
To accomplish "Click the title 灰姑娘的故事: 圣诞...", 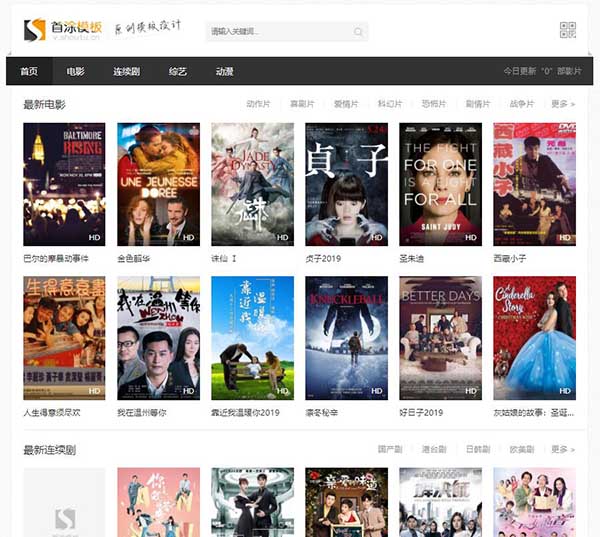I will click(x=534, y=413).
